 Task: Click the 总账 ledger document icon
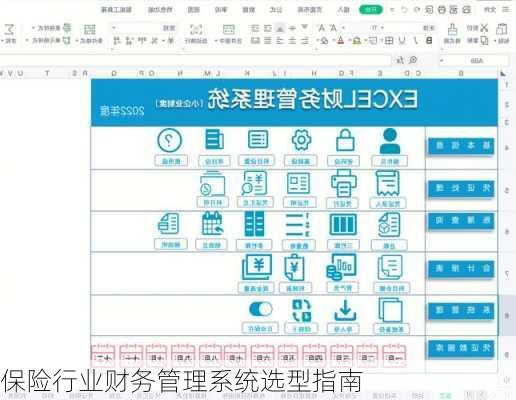[x=389, y=225]
